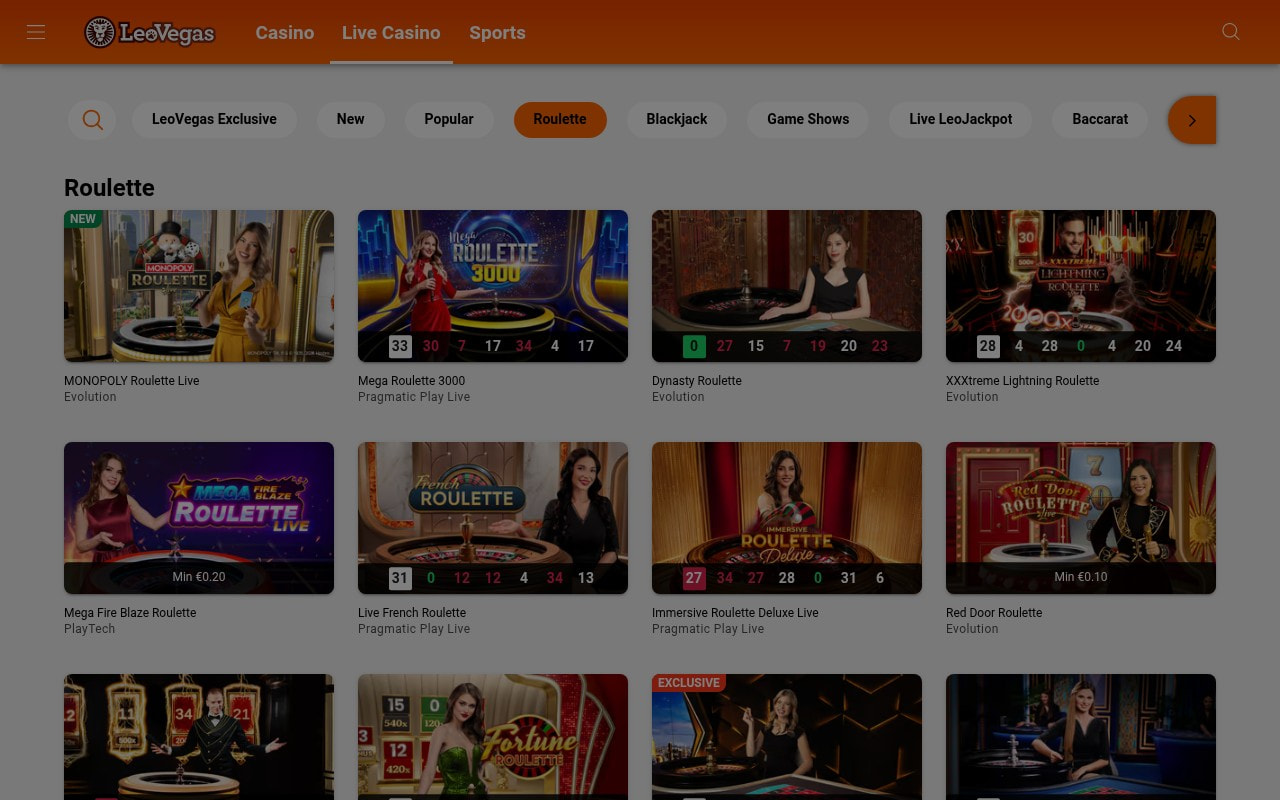1280x800 pixels.
Task: Open Immersive Roulette Deluxe thumbnail
Action: coord(787,518)
